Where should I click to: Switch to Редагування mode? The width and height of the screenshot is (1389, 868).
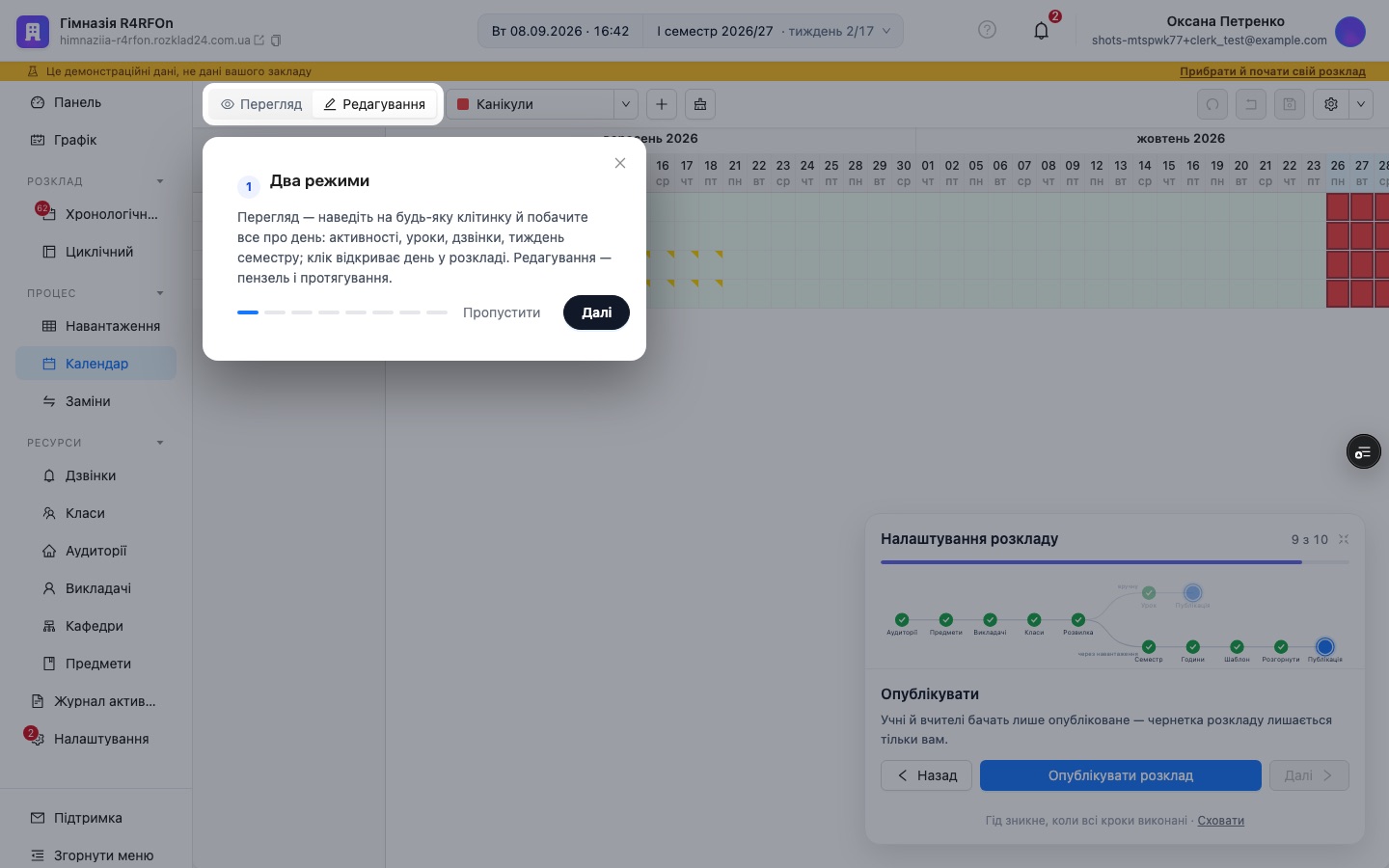pyautogui.click(x=374, y=104)
